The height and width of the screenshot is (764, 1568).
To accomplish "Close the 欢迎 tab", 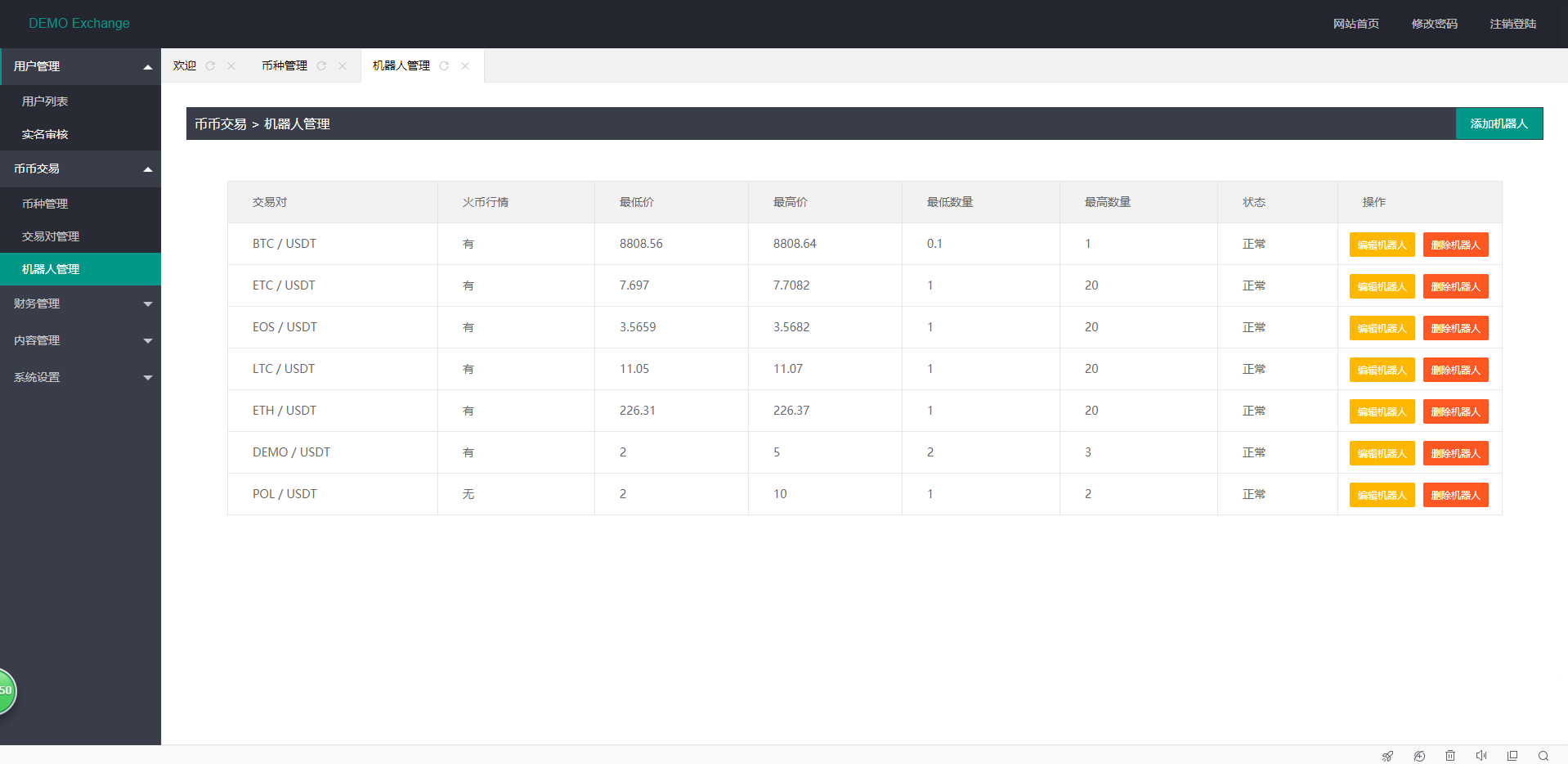I will click(x=231, y=66).
